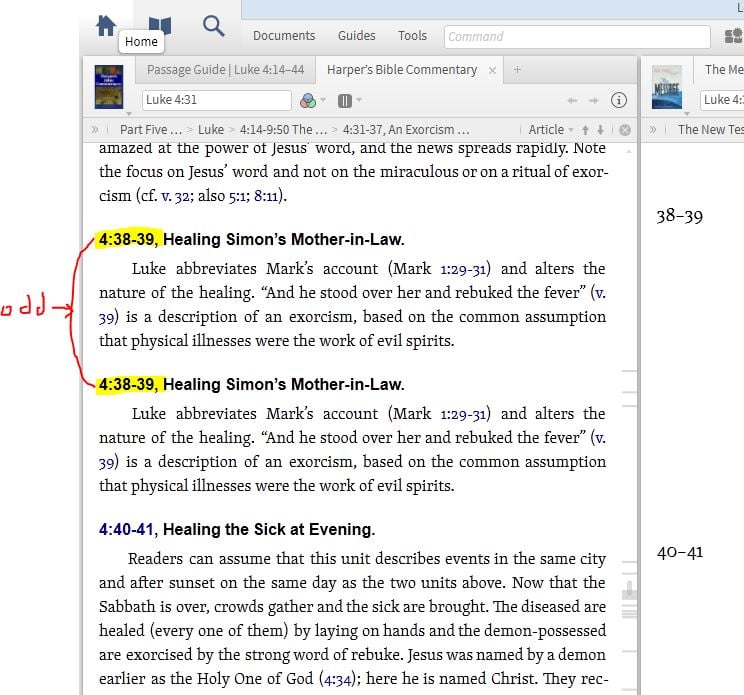Select '4:14-9:50 The …' breadcrumb
Screen dimensions: 744x695
click(283, 130)
